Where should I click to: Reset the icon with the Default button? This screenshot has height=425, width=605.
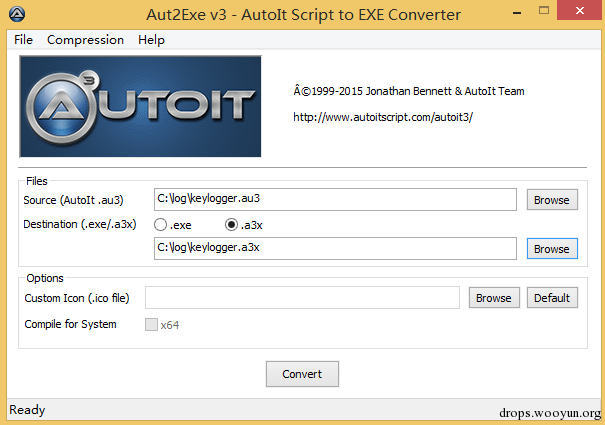tap(552, 298)
